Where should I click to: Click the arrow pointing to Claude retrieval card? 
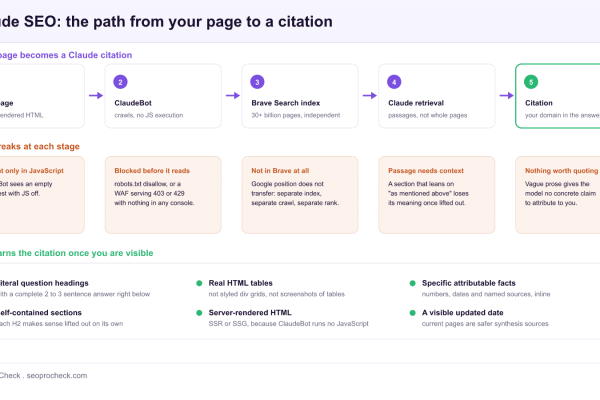(x=370, y=95)
